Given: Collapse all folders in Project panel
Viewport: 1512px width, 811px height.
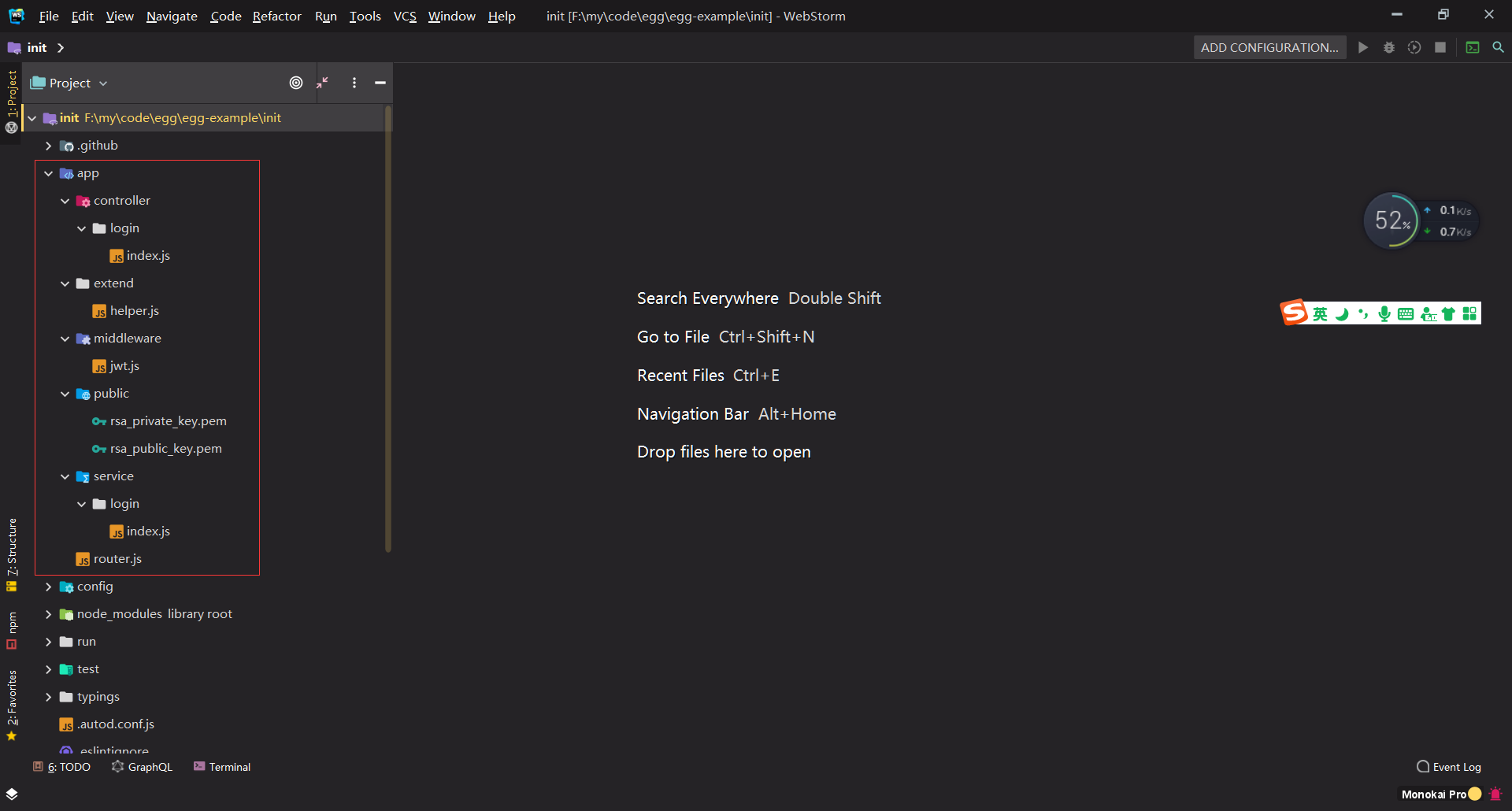Looking at the screenshot, I should click(323, 83).
